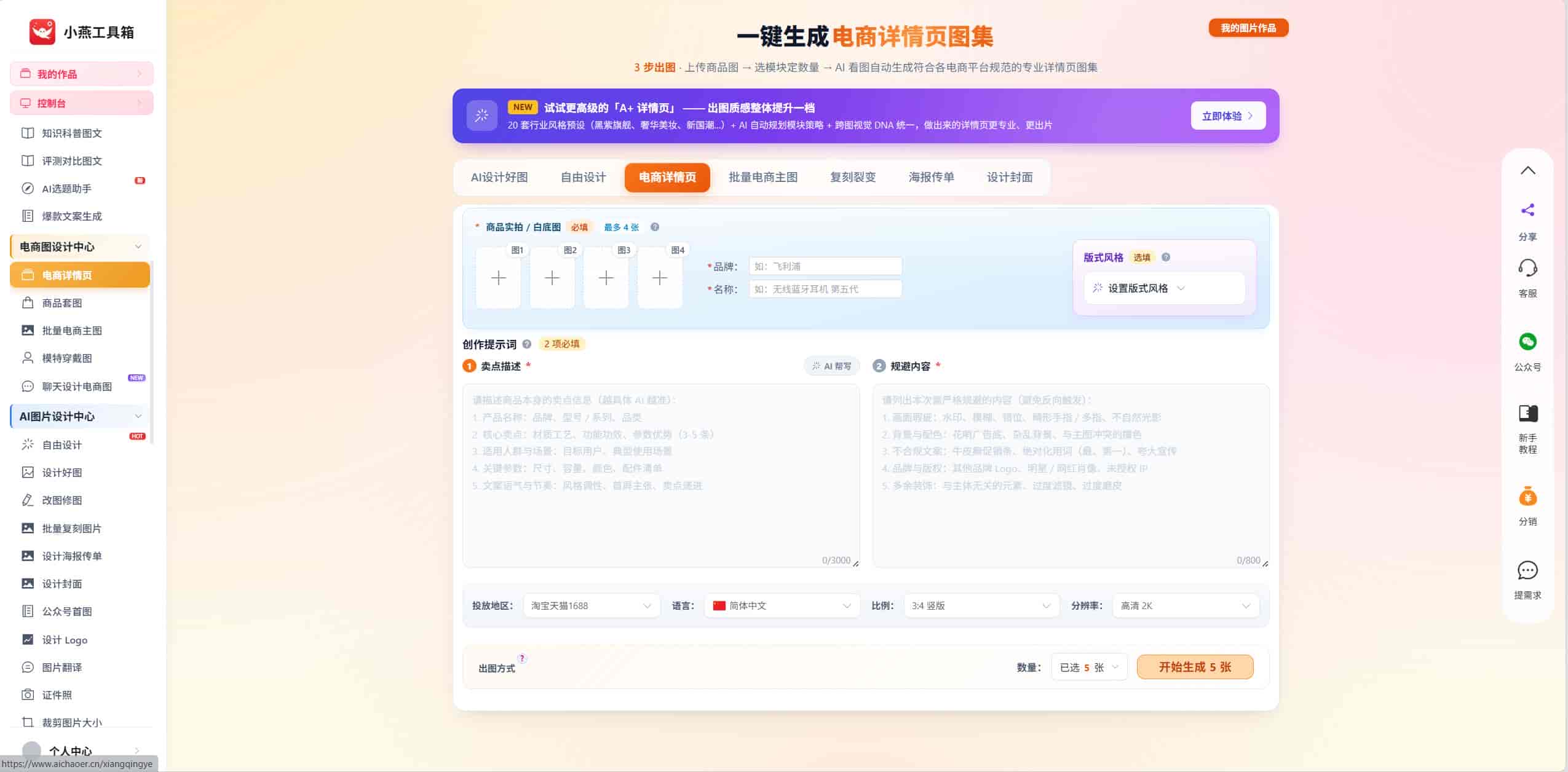Click the 小燕工具箱 logo icon
1568x772 pixels.
coord(42,32)
